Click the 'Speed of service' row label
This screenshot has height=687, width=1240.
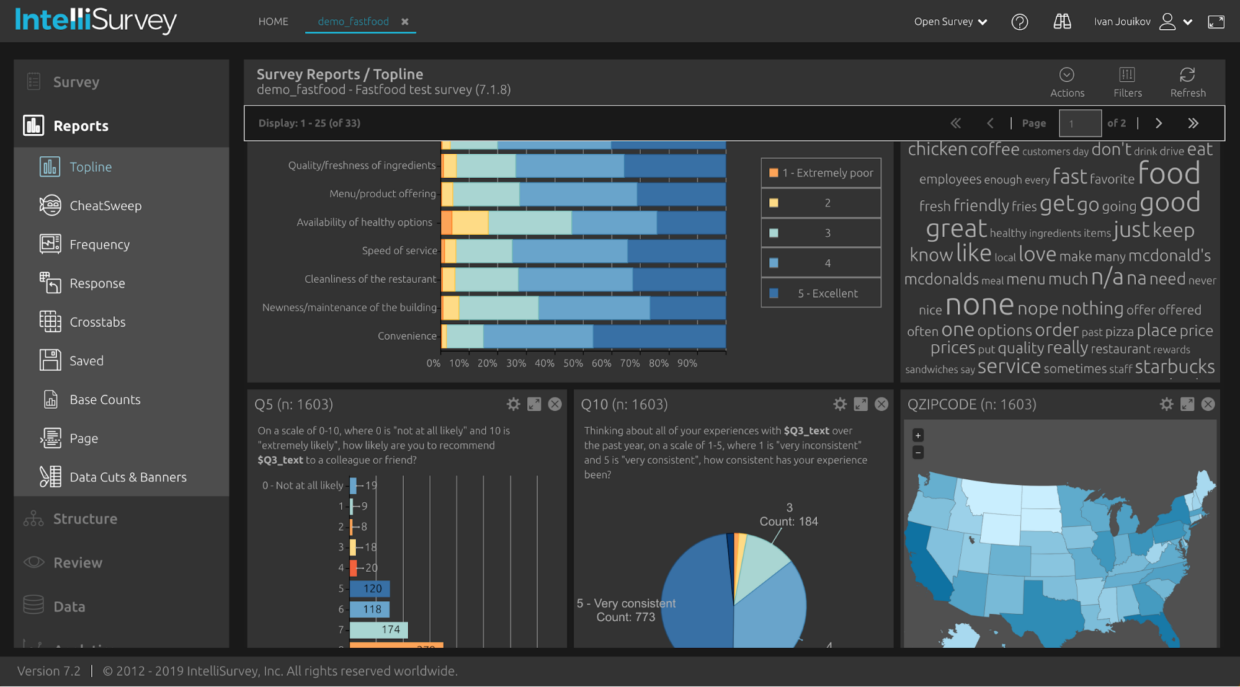point(400,251)
